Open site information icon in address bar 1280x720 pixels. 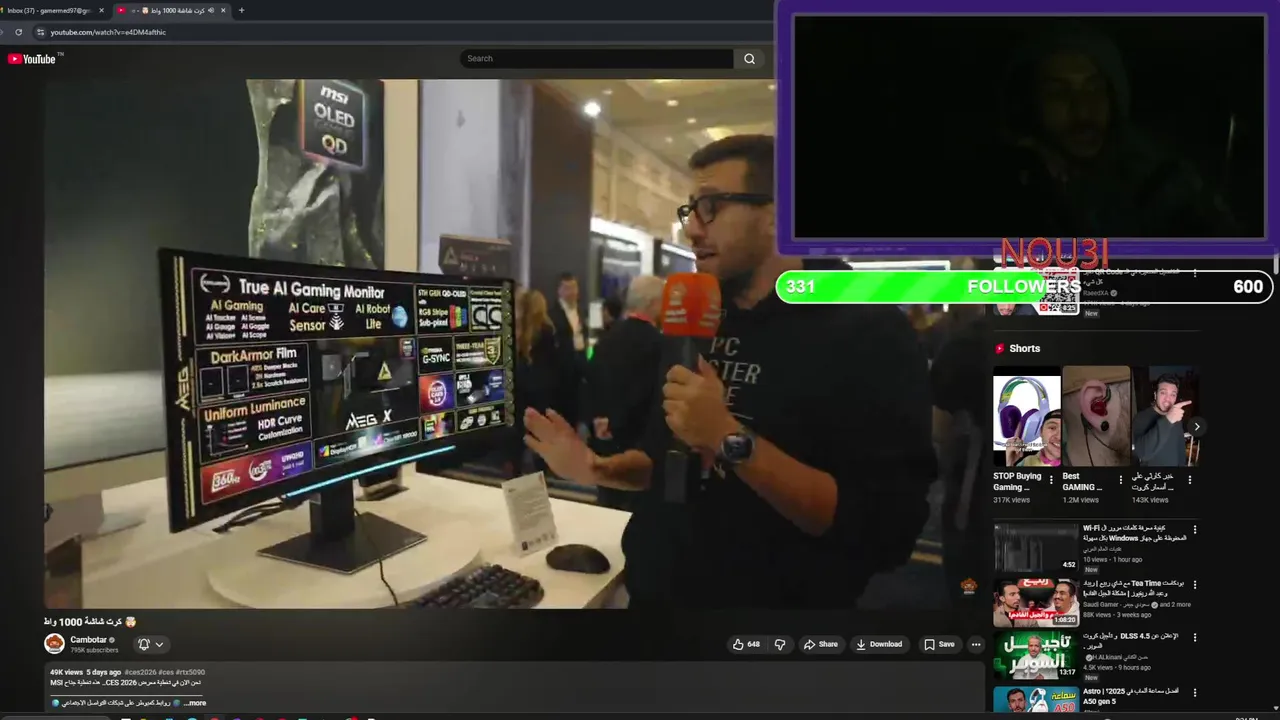tap(40, 32)
